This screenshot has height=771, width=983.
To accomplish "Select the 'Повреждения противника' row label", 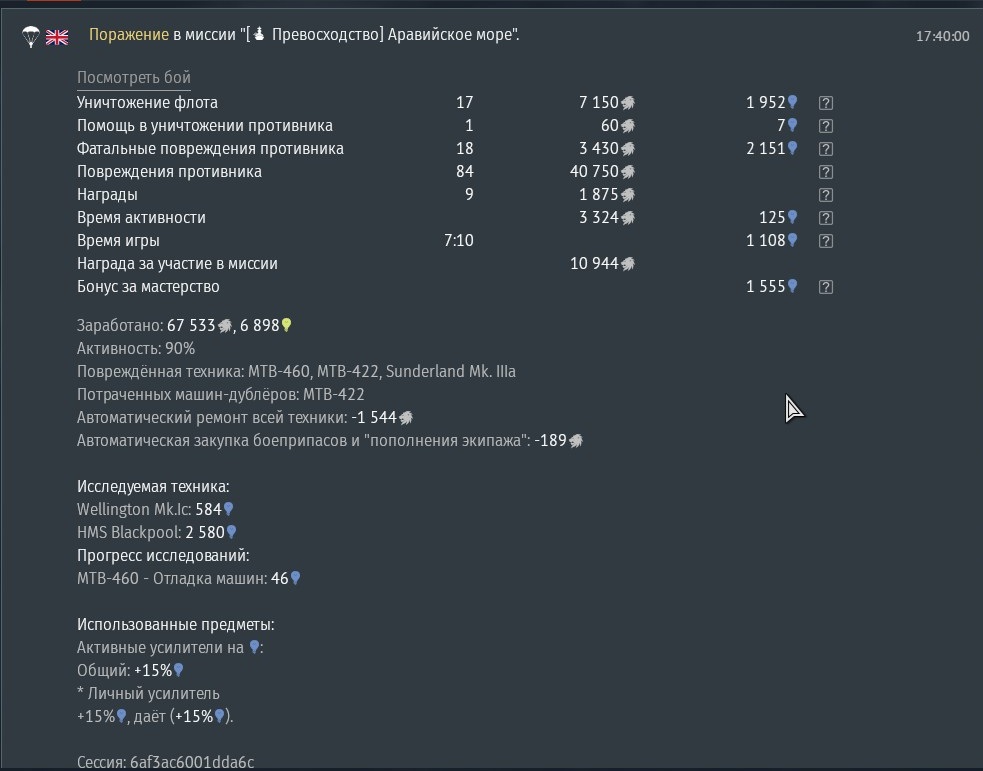I will click(169, 171).
